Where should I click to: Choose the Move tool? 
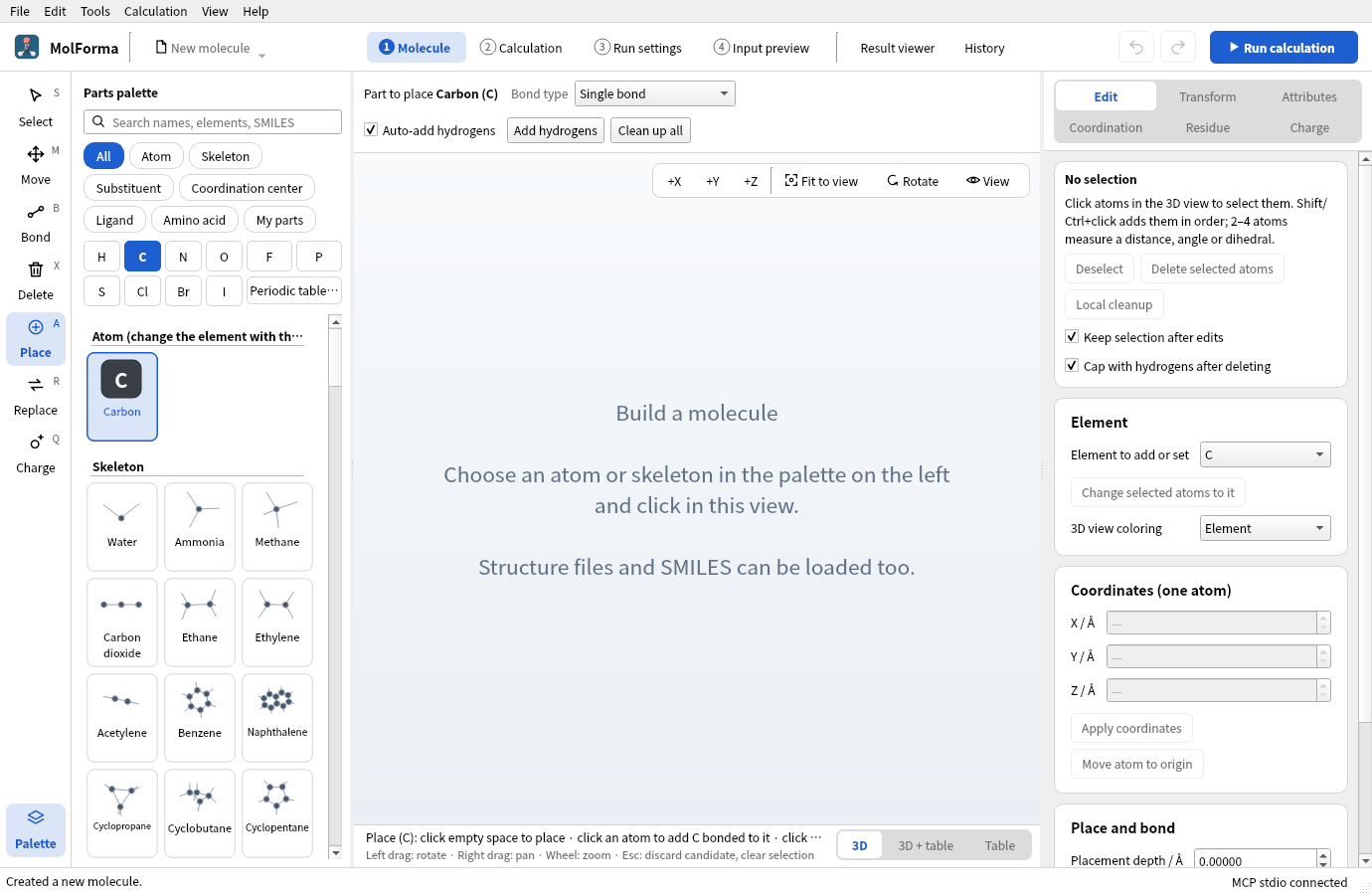pos(36,165)
